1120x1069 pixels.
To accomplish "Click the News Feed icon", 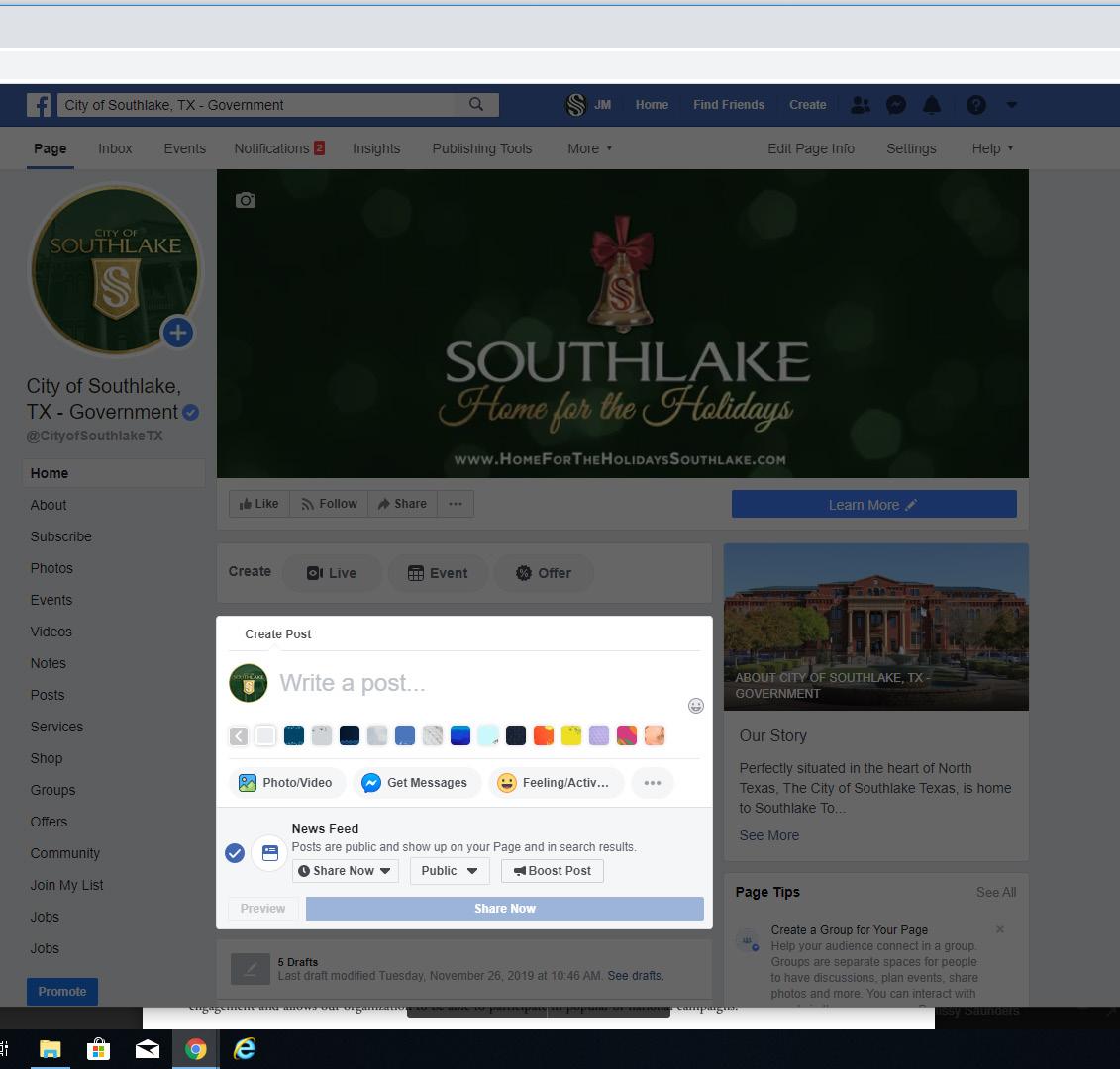I will 270,852.
